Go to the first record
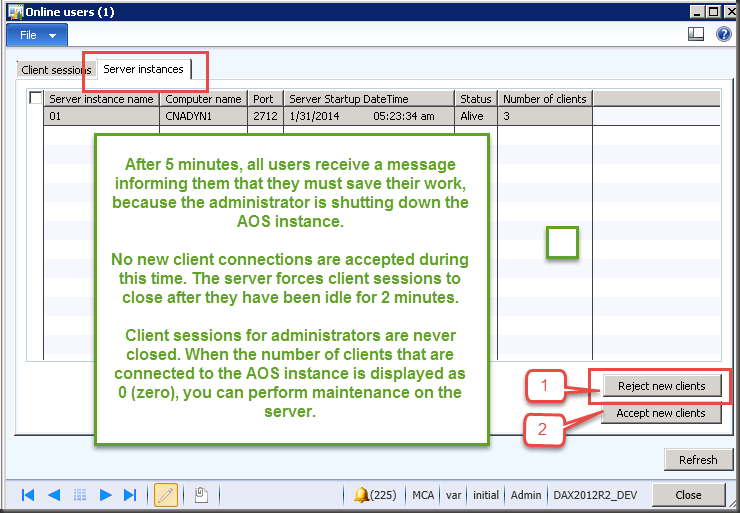The image size is (740, 513). (x=28, y=495)
